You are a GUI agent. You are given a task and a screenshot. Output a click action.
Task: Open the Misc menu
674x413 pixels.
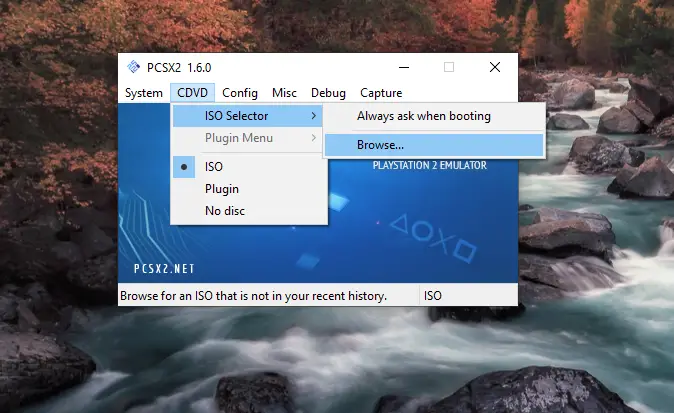pos(284,93)
